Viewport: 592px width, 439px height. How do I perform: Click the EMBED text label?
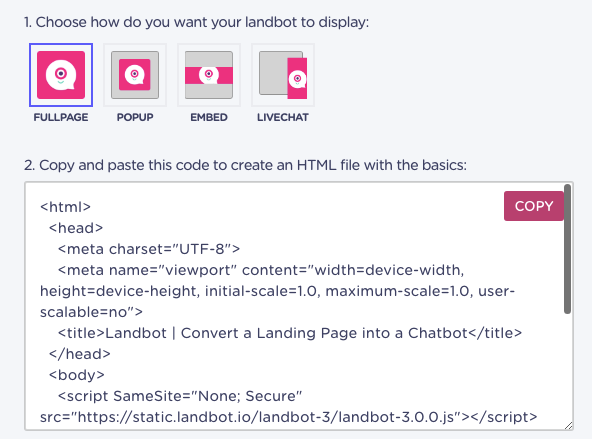tap(209, 117)
